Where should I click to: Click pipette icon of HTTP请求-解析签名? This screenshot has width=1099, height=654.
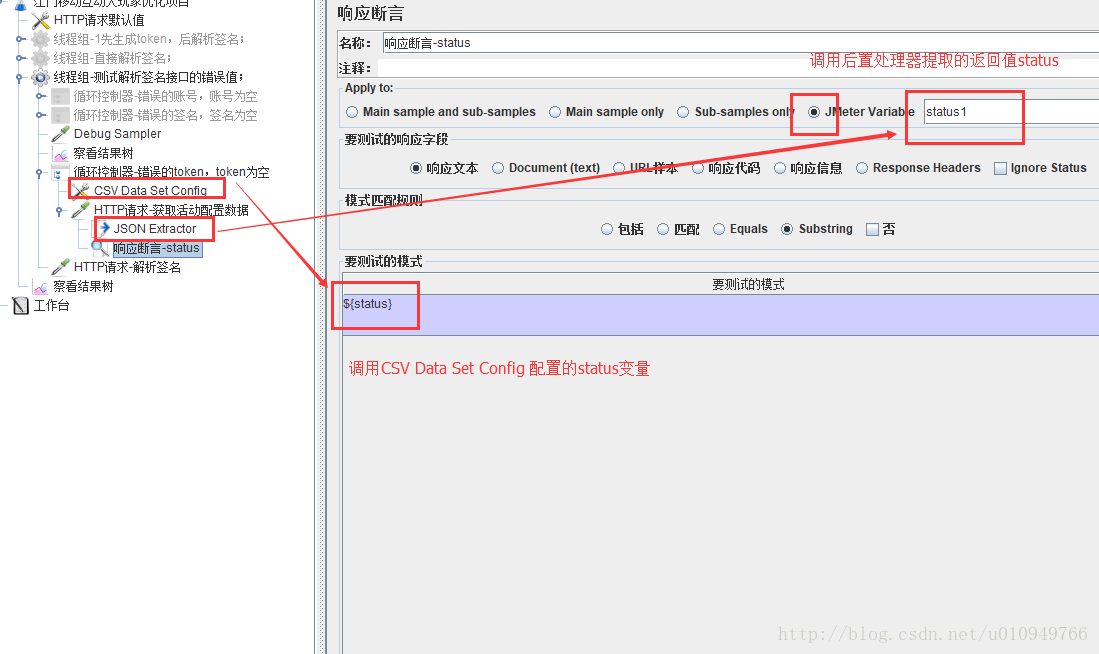click(61, 267)
